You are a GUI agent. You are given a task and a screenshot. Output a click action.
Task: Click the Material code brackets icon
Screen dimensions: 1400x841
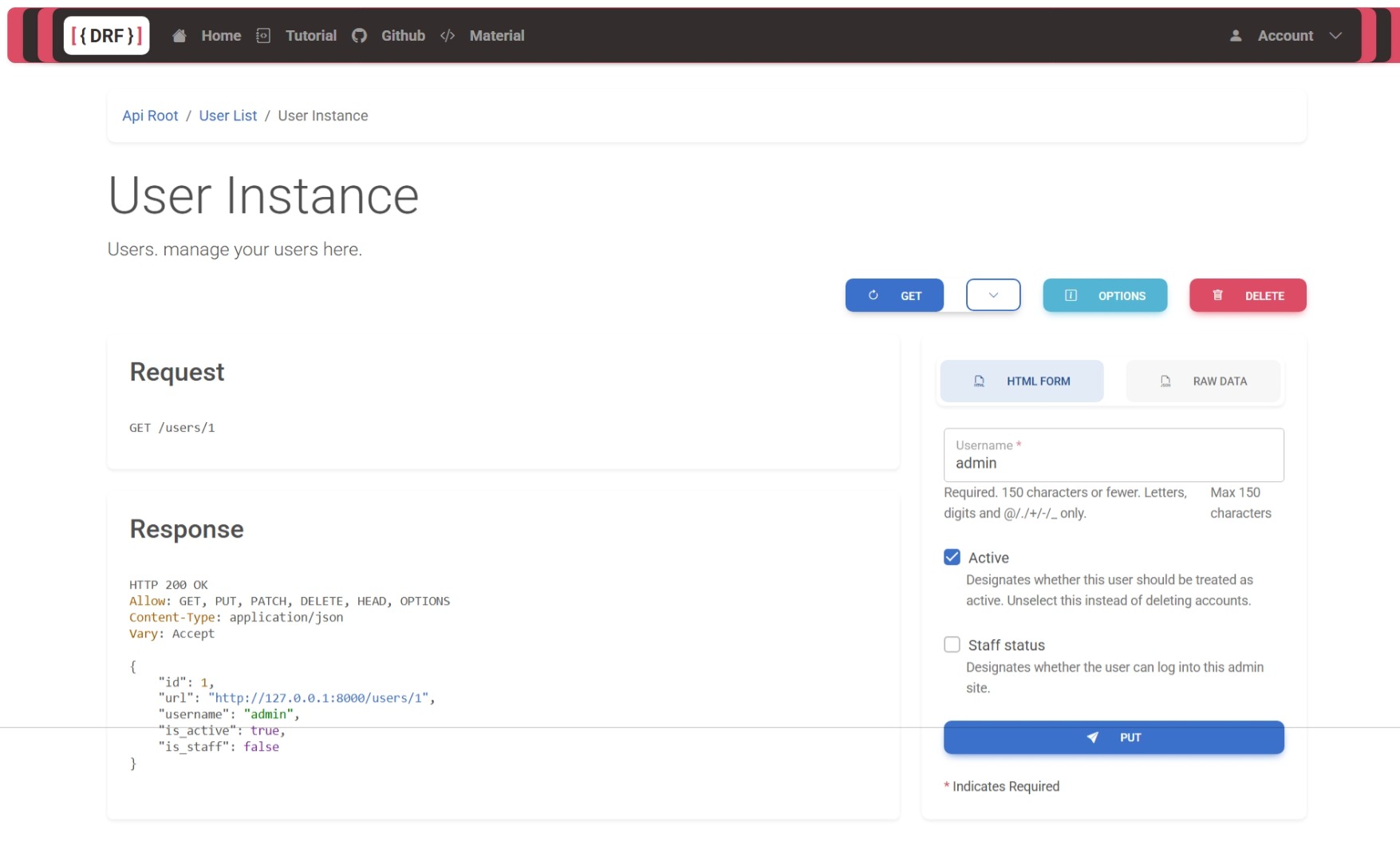point(448,36)
